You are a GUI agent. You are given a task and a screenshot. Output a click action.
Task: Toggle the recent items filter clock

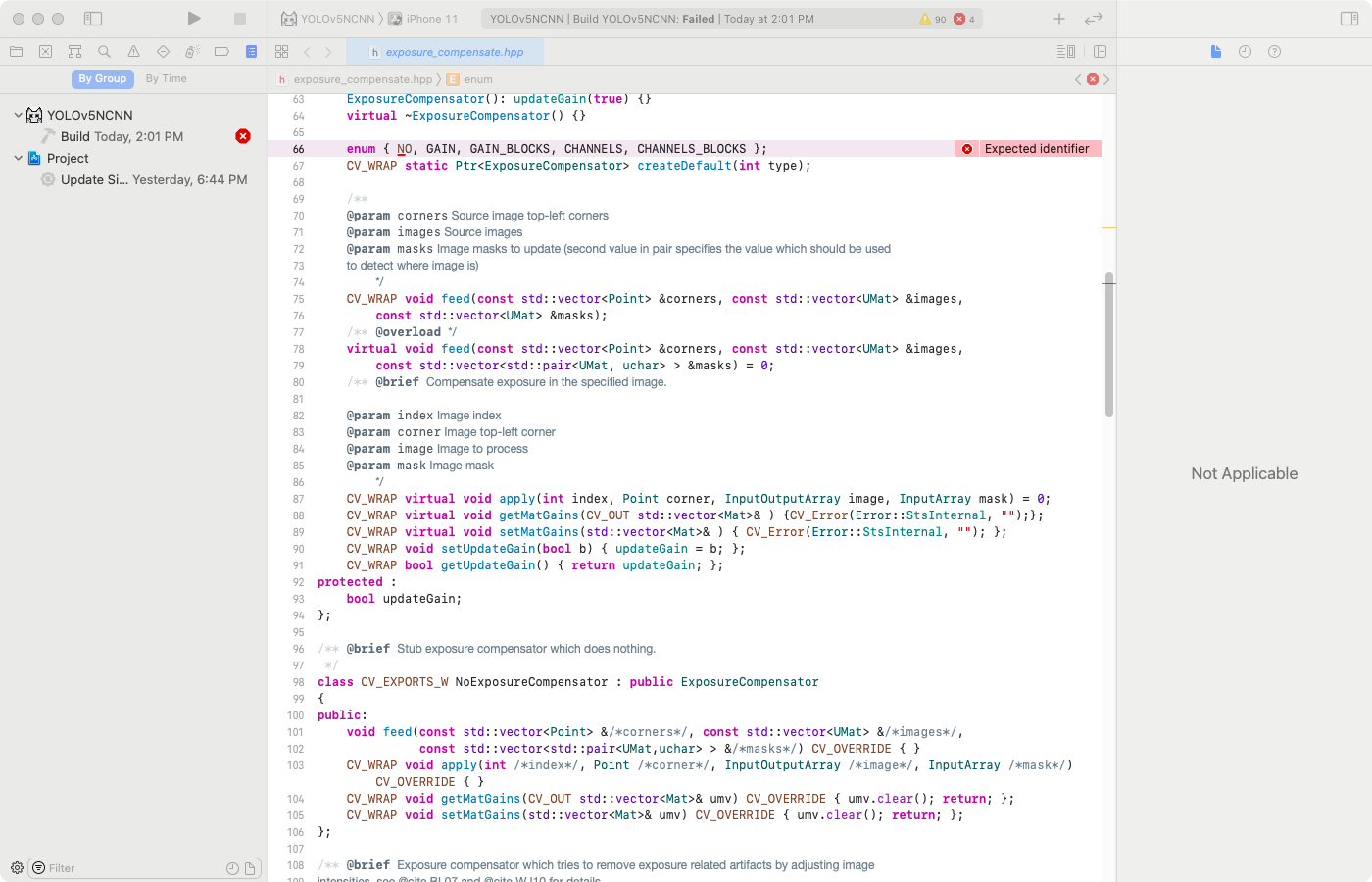pos(232,868)
